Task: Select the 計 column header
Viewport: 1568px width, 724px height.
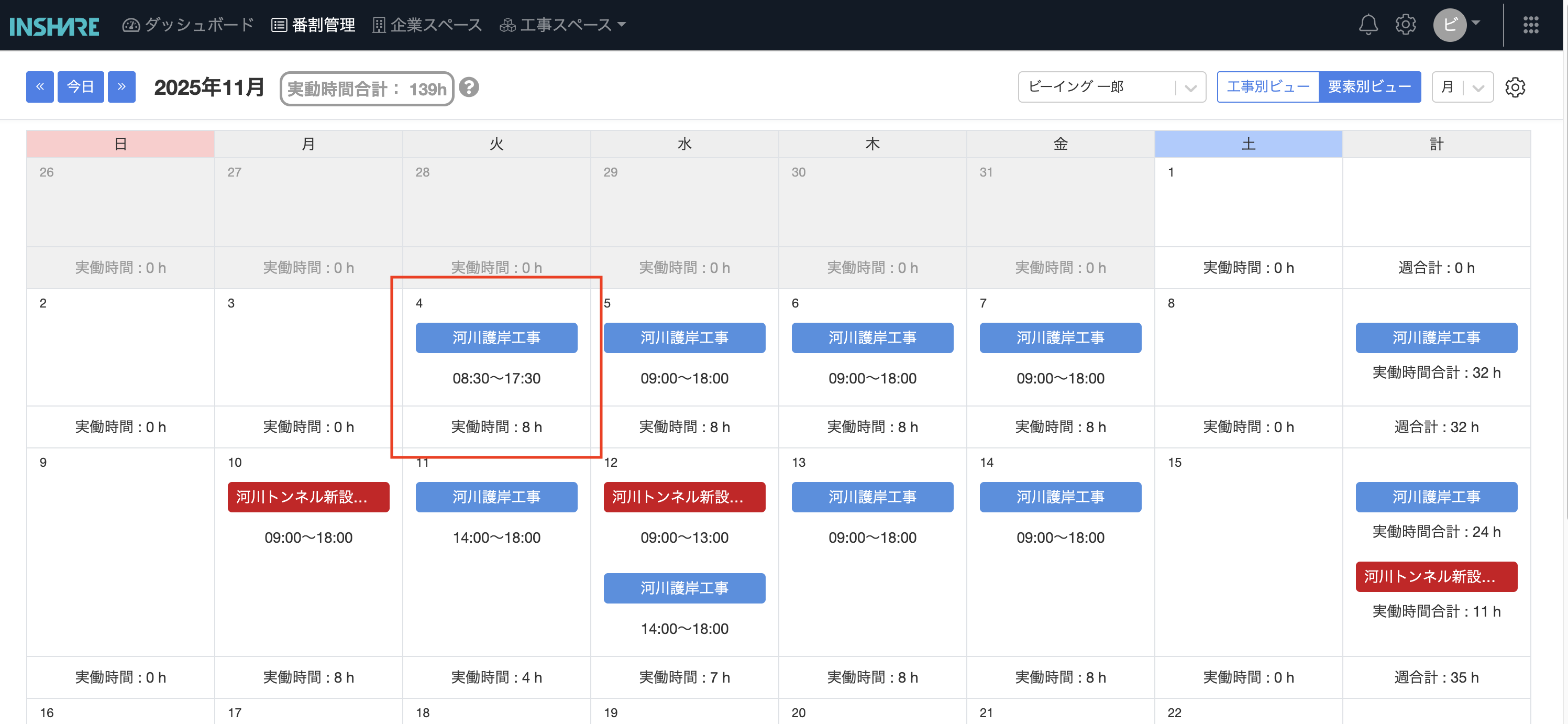Action: 1437,144
